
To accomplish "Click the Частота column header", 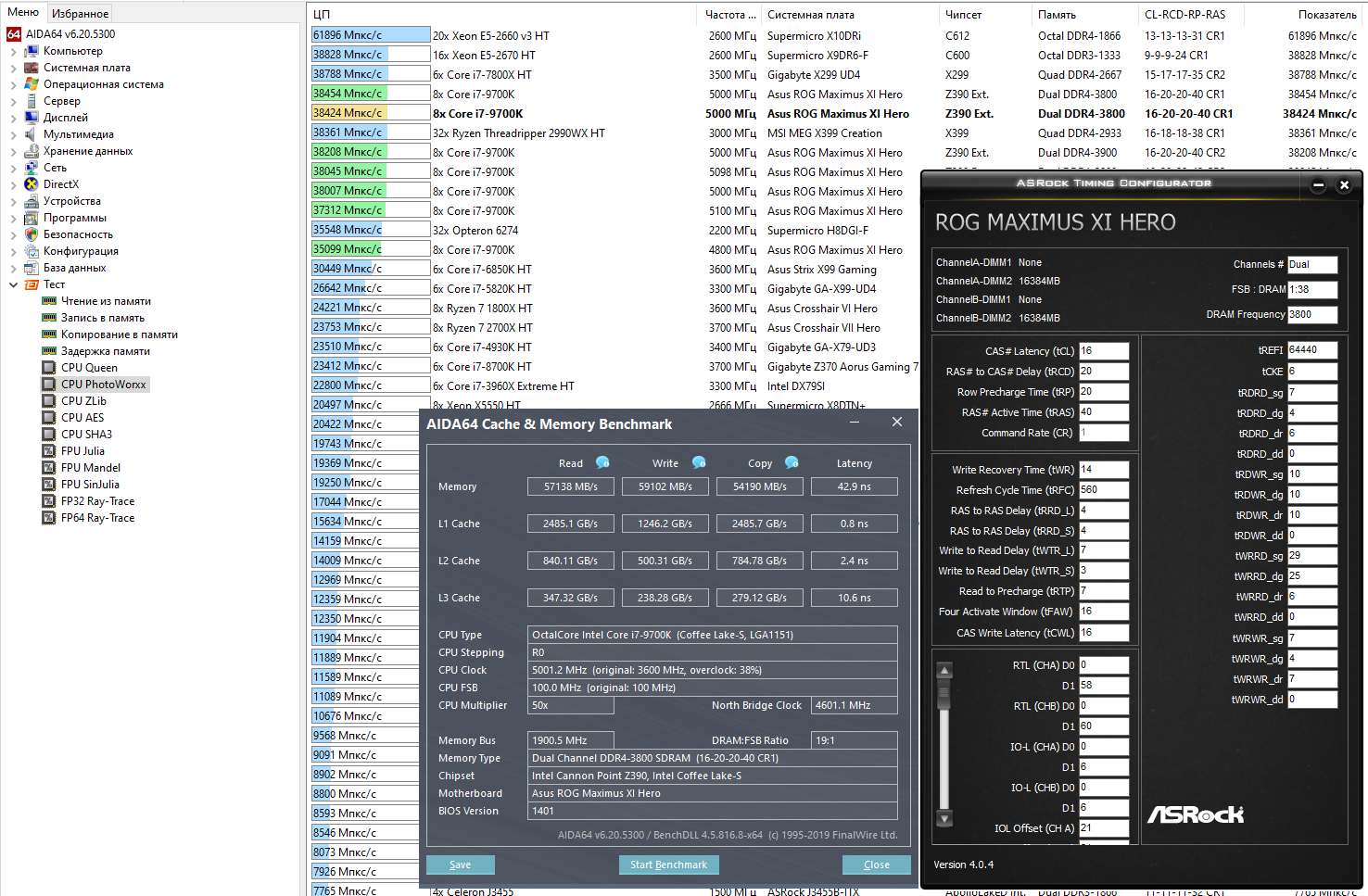I will pyautogui.click(x=729, y=15).
